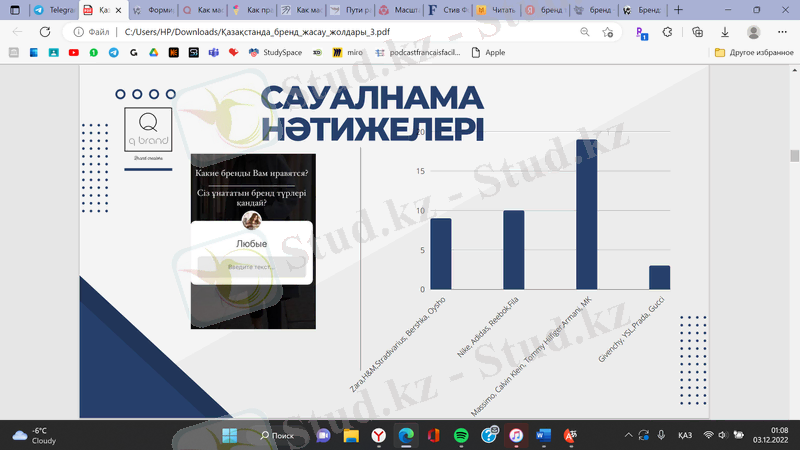Click the file info icon beside Файл
This screenshot has height=450, width=800.
coord(78,32)
